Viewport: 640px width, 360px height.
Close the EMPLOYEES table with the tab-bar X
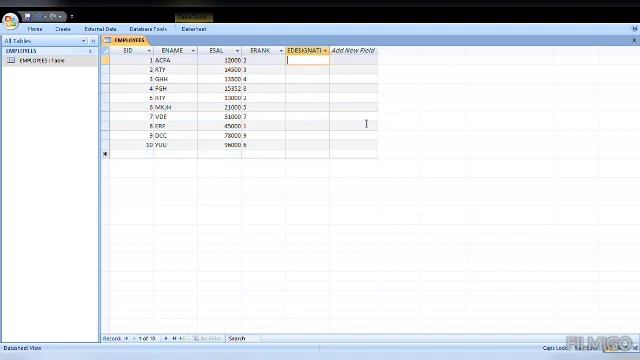coord(634,40)
